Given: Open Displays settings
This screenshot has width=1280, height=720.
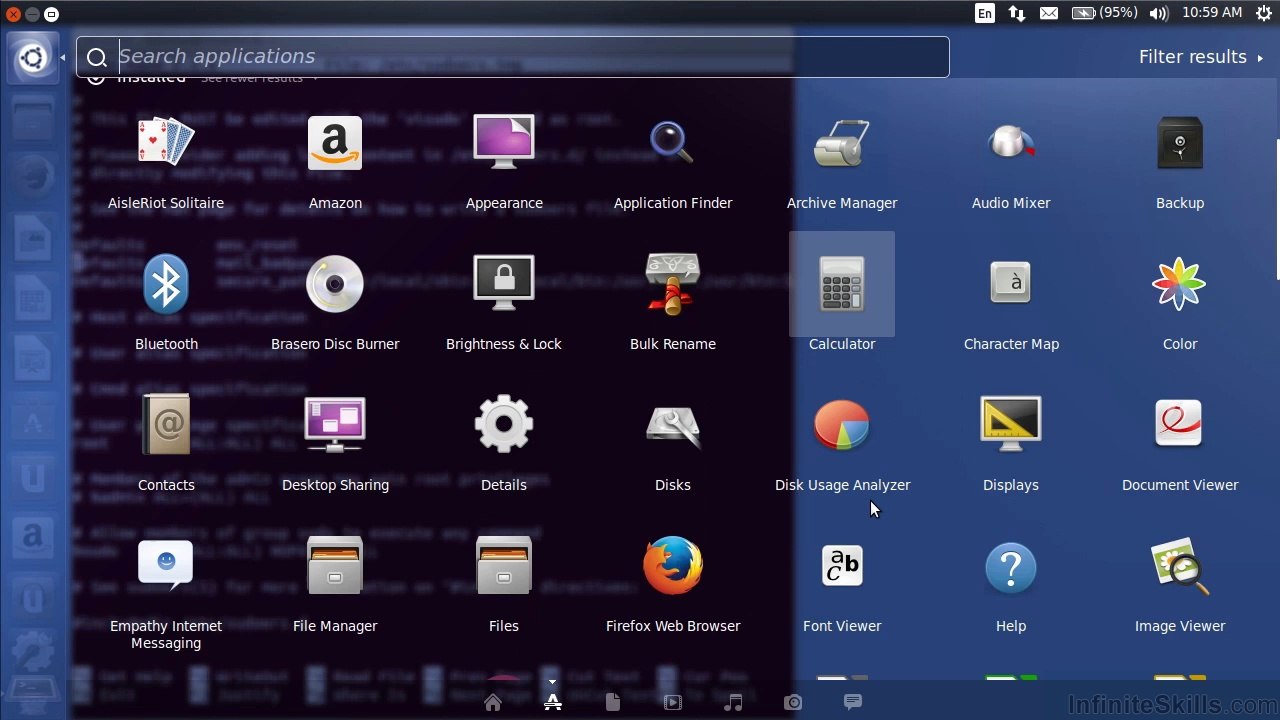Looking at the screenshot, I should (x=1011, y=443).
